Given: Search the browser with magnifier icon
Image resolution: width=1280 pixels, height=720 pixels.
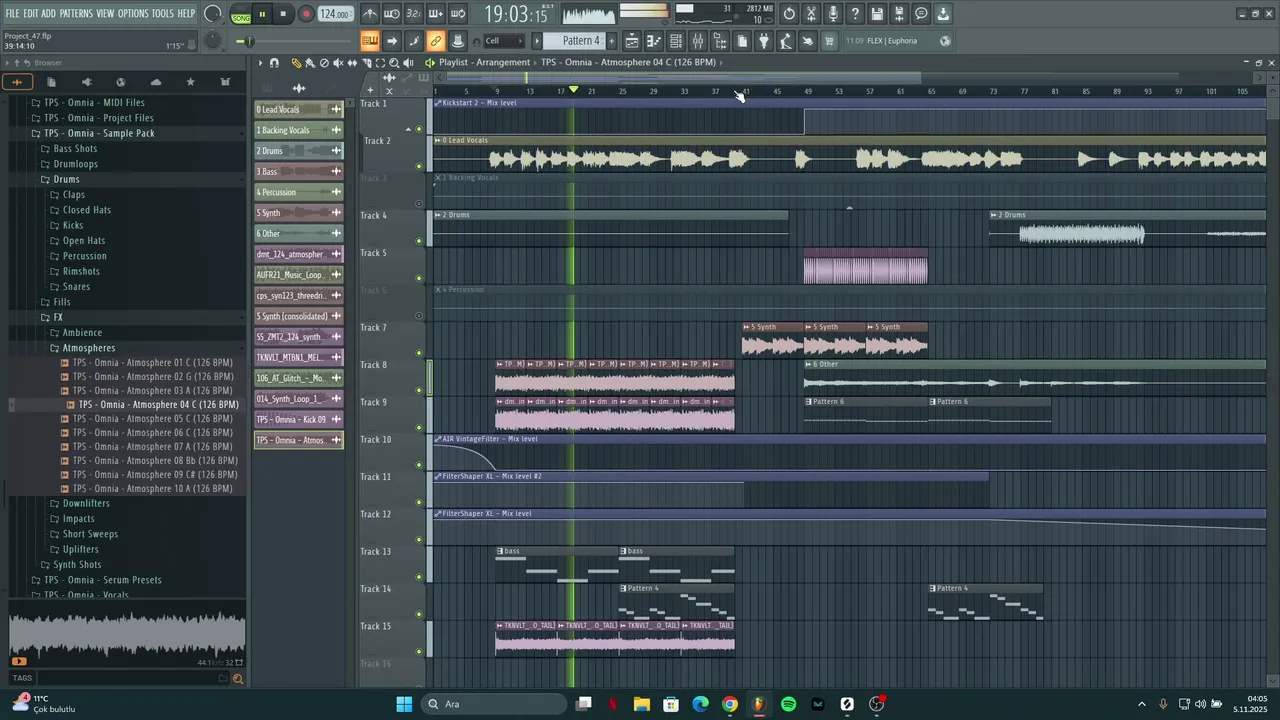Looking at the screenshot, I should 238,679.
